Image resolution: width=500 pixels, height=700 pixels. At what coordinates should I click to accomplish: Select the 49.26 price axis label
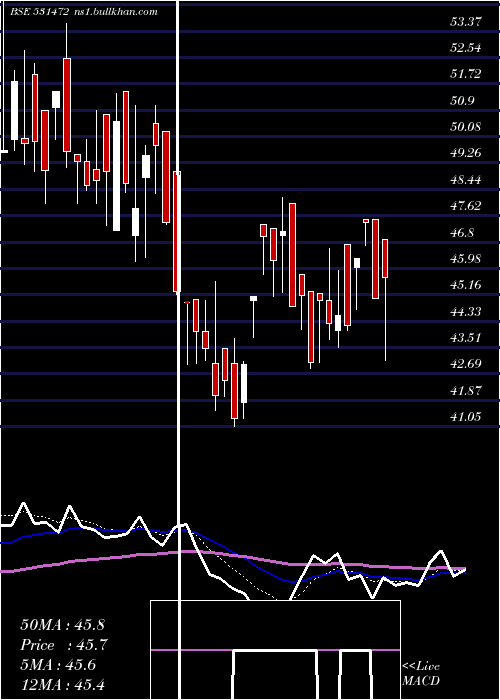pyautogui.click(x=466, y=153)
